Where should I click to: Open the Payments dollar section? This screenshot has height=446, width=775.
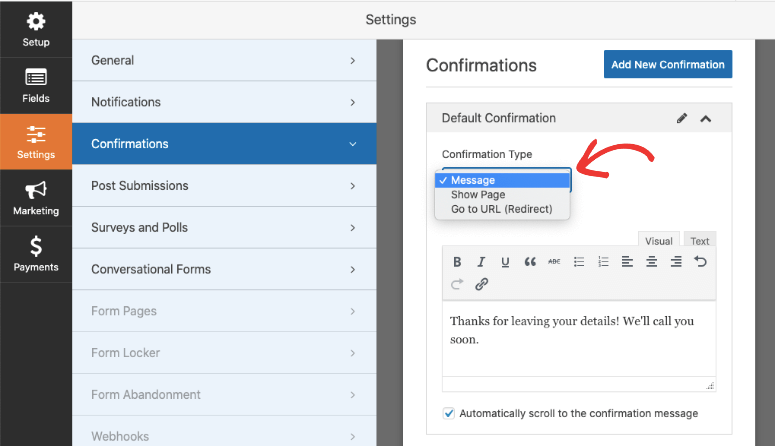(36, 254)
